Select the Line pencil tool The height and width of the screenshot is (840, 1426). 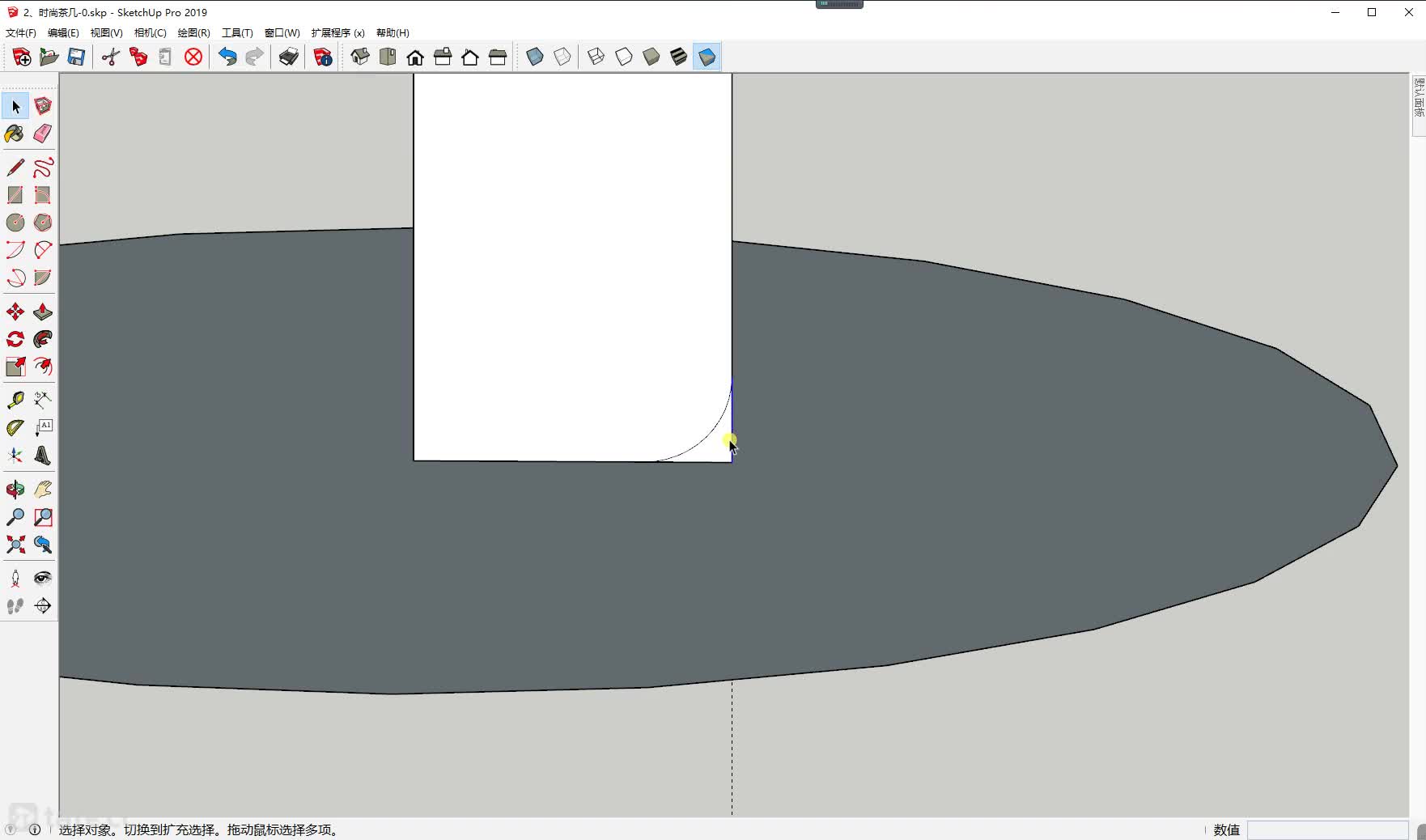15,168
